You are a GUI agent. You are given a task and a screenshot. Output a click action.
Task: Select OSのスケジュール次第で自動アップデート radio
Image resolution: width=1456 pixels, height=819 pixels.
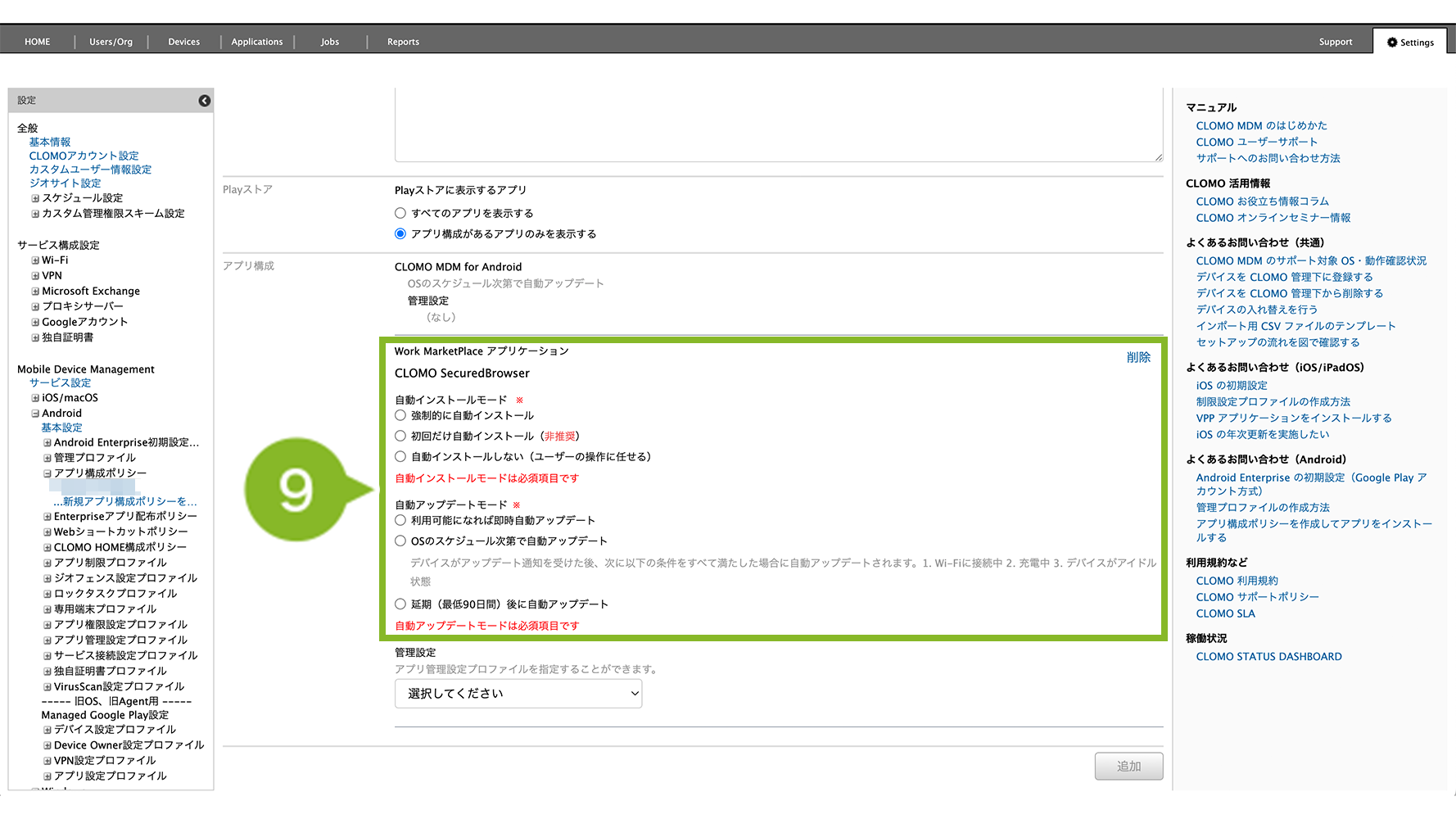[x=400, y=541]
